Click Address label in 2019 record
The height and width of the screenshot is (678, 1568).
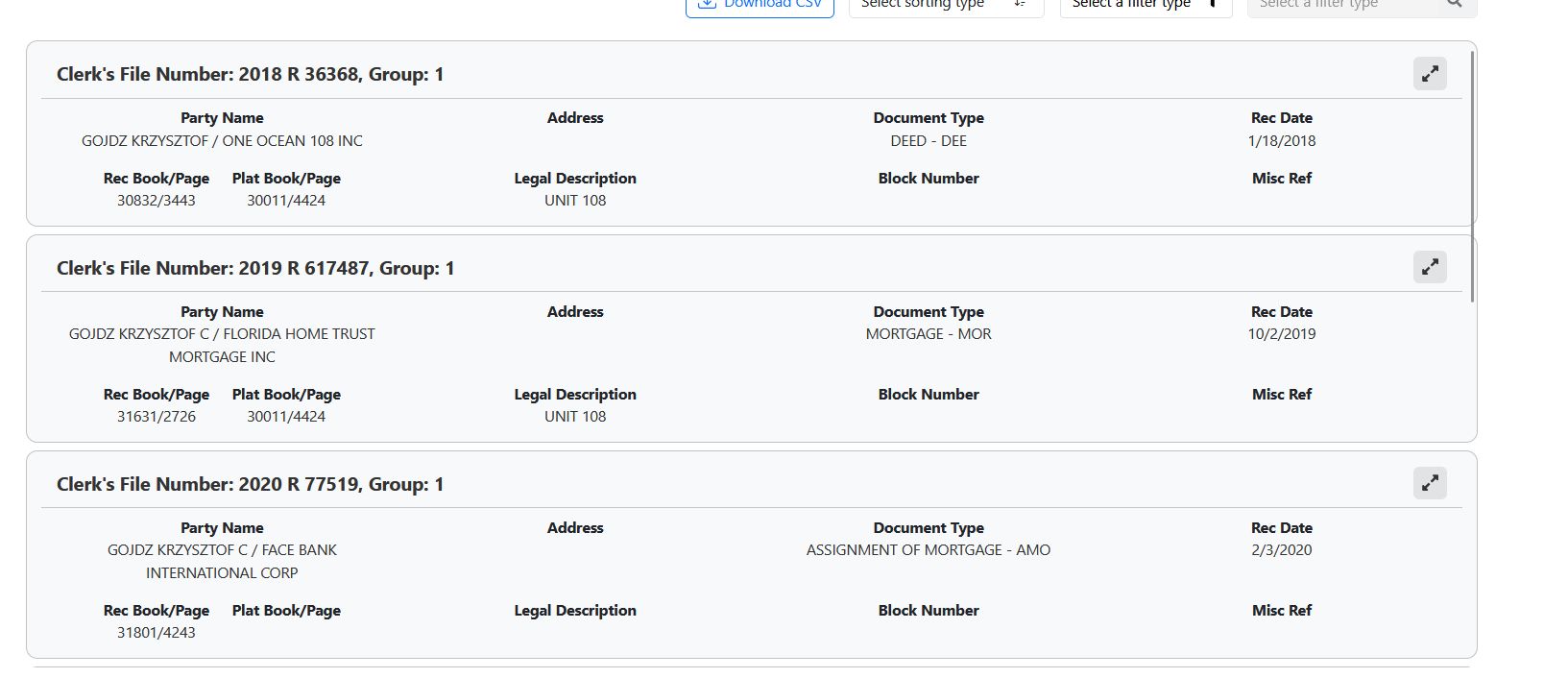(x=575, y=312)
